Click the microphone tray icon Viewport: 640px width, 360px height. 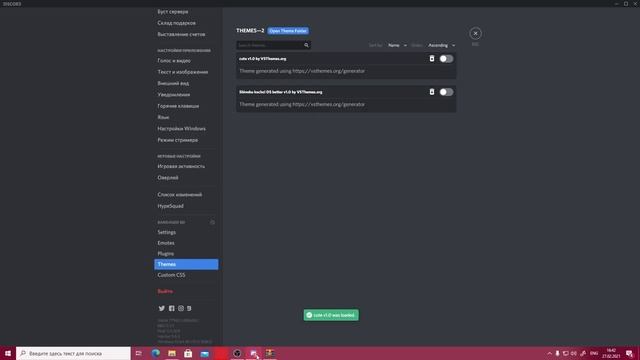(x=557, y=353)
